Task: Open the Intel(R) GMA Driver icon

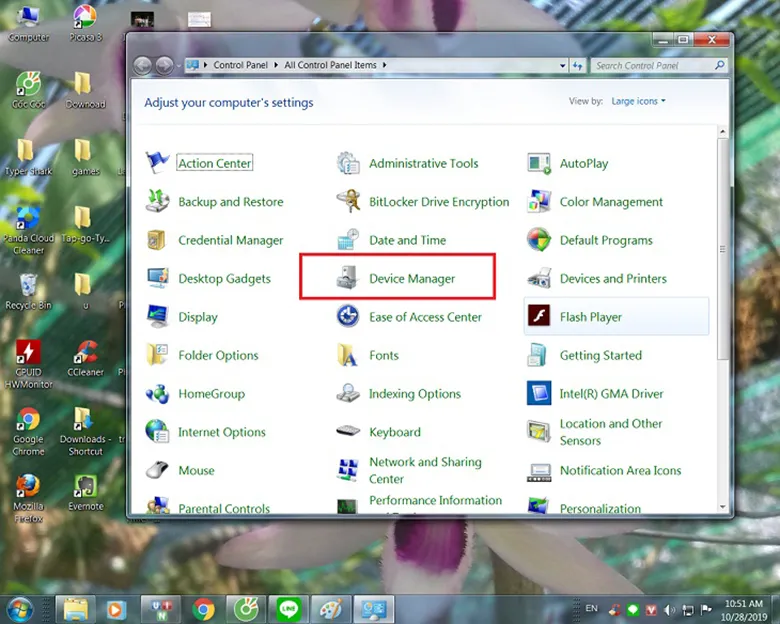Action: point(539,394)
